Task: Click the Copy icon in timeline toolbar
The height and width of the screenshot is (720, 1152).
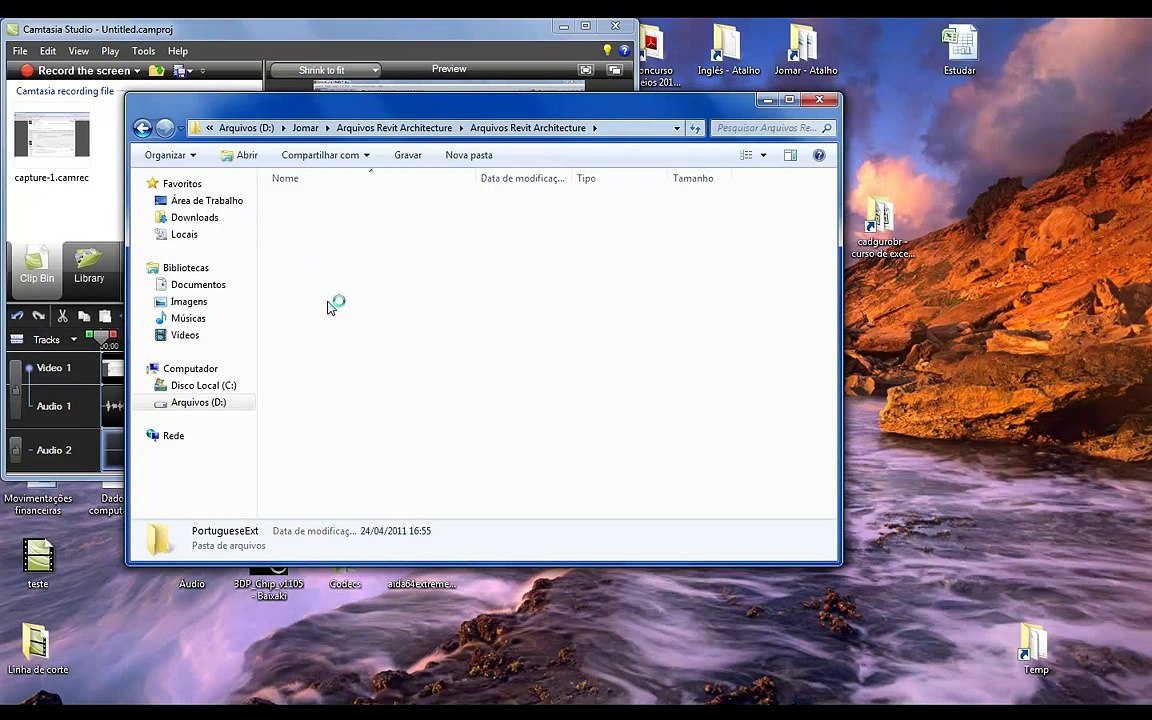Action: click(x=84, y=316)
